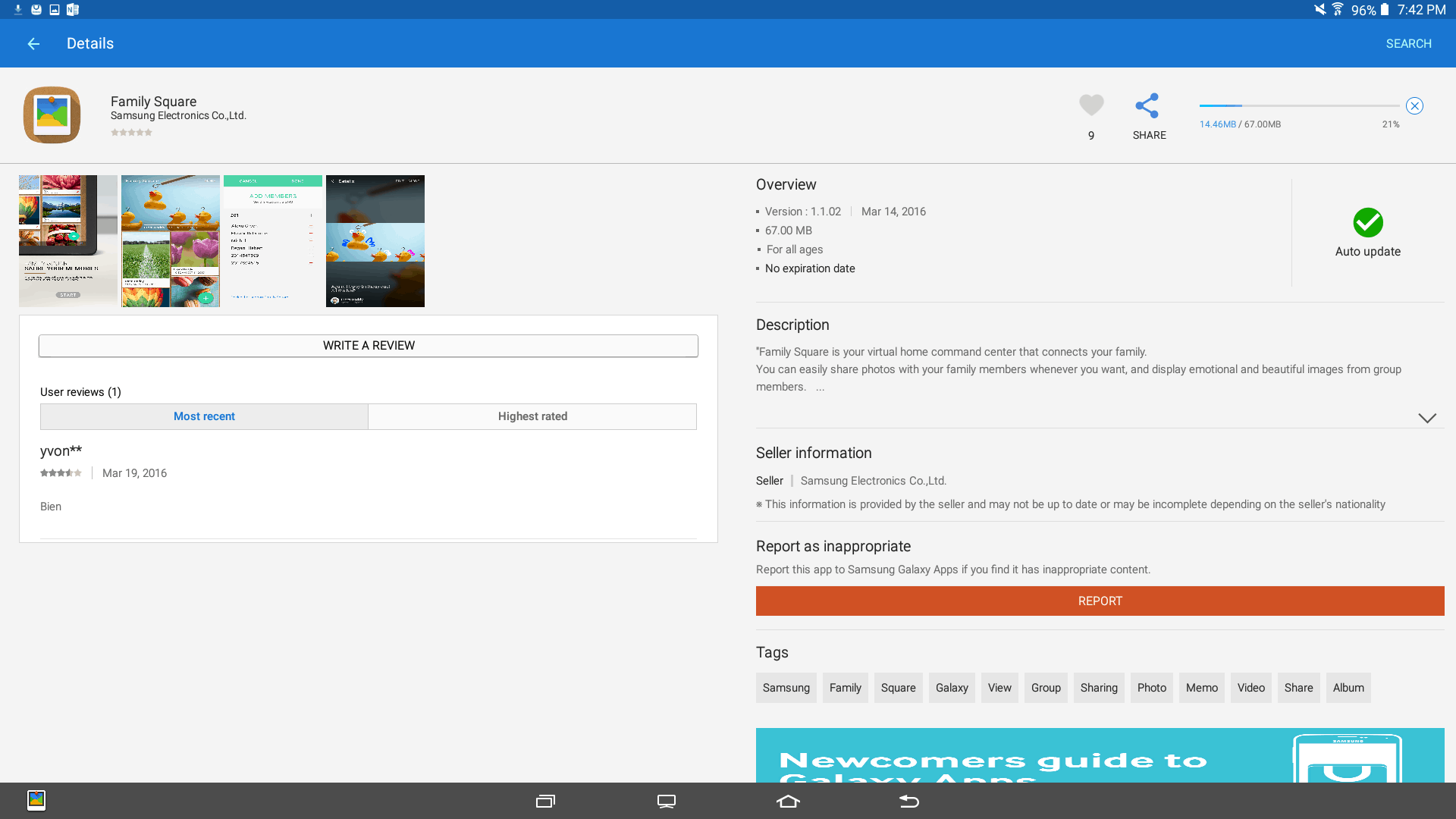Select the View tag
The height and width of the screenshot is (819, 1456).
999,688
